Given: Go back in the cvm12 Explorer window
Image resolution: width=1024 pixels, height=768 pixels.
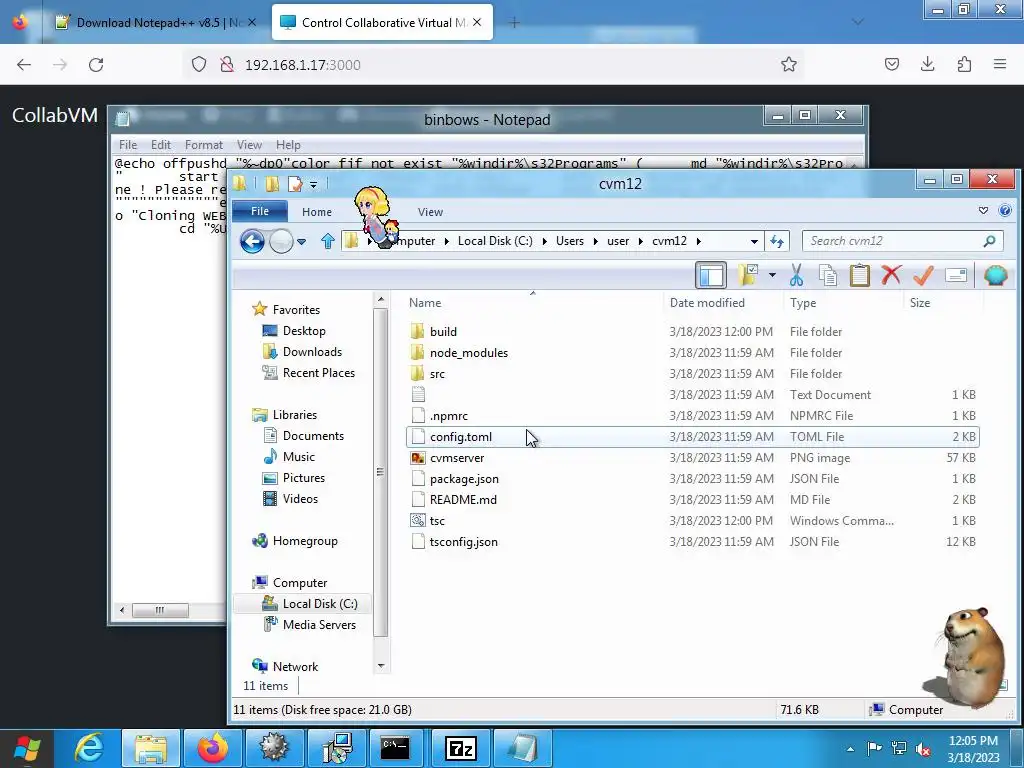Looking at the screenshot, I should 252,241.
